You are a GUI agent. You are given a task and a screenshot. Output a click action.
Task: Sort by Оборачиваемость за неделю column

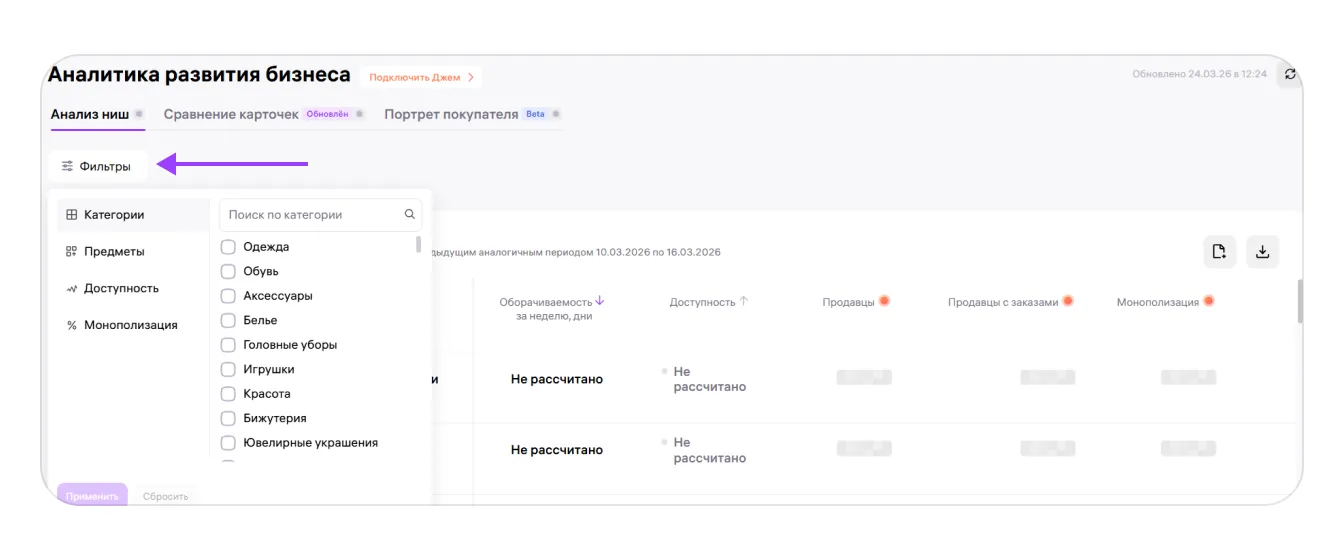coord(600,301)
